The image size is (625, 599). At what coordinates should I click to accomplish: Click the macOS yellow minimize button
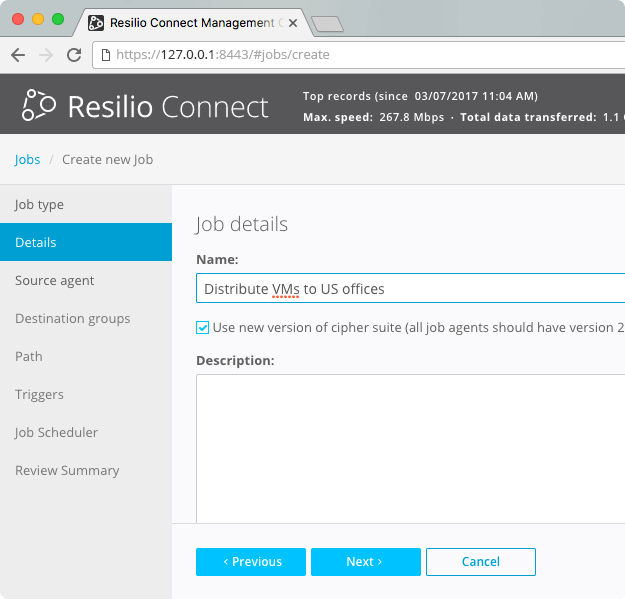coord(38,19)
